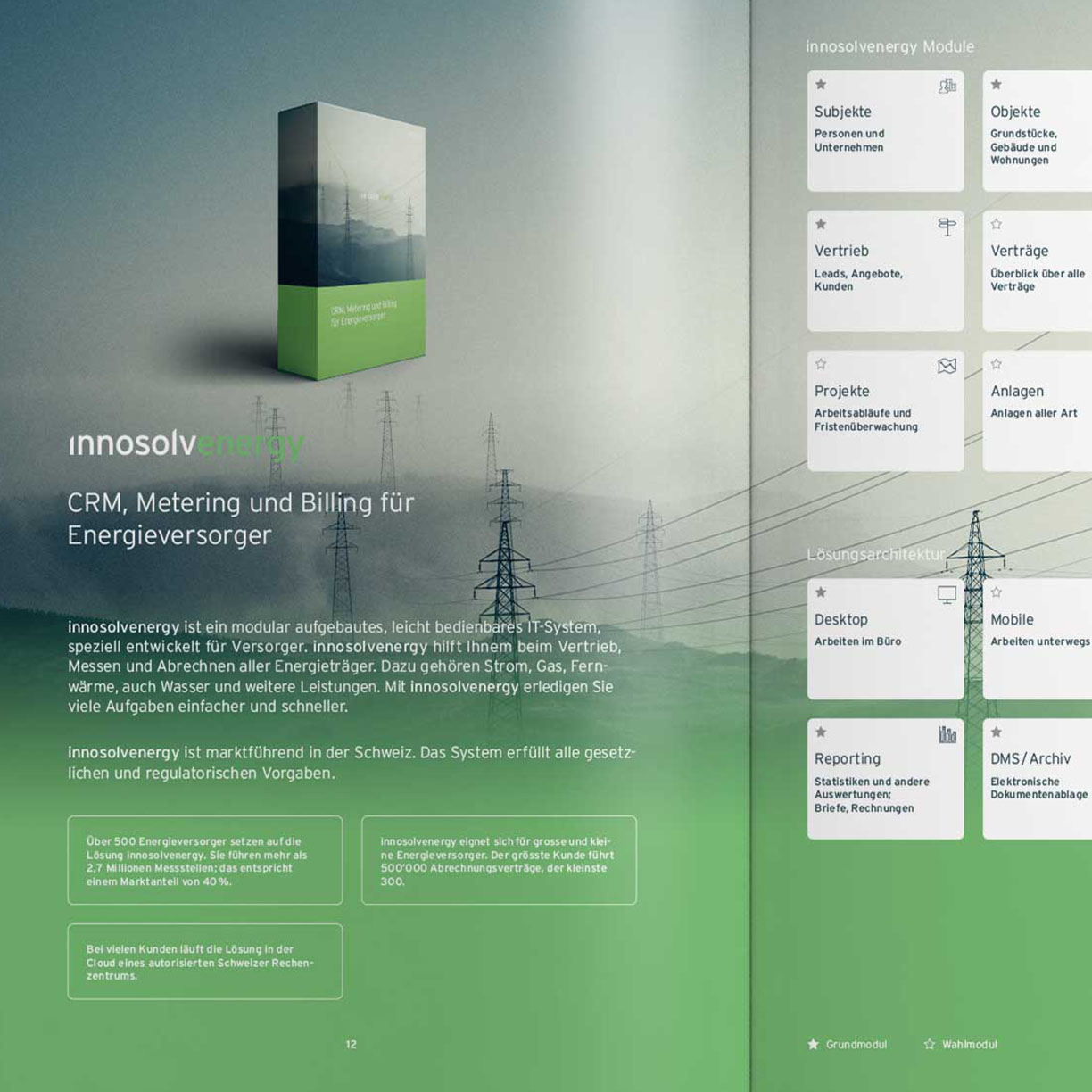Click the "Grundmodul" legend label
Screen dimensions: 1092x1092
click(856, 1045)
